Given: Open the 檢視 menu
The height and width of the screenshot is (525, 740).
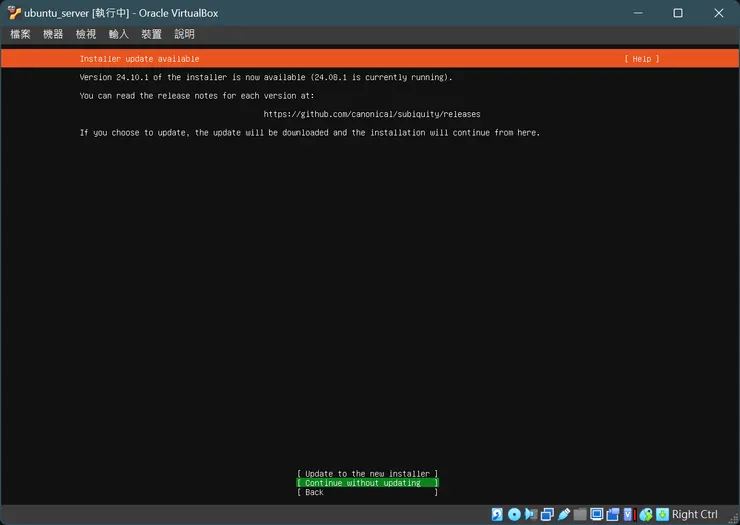Looking at the screenshot, I should (x=86, y=34).
